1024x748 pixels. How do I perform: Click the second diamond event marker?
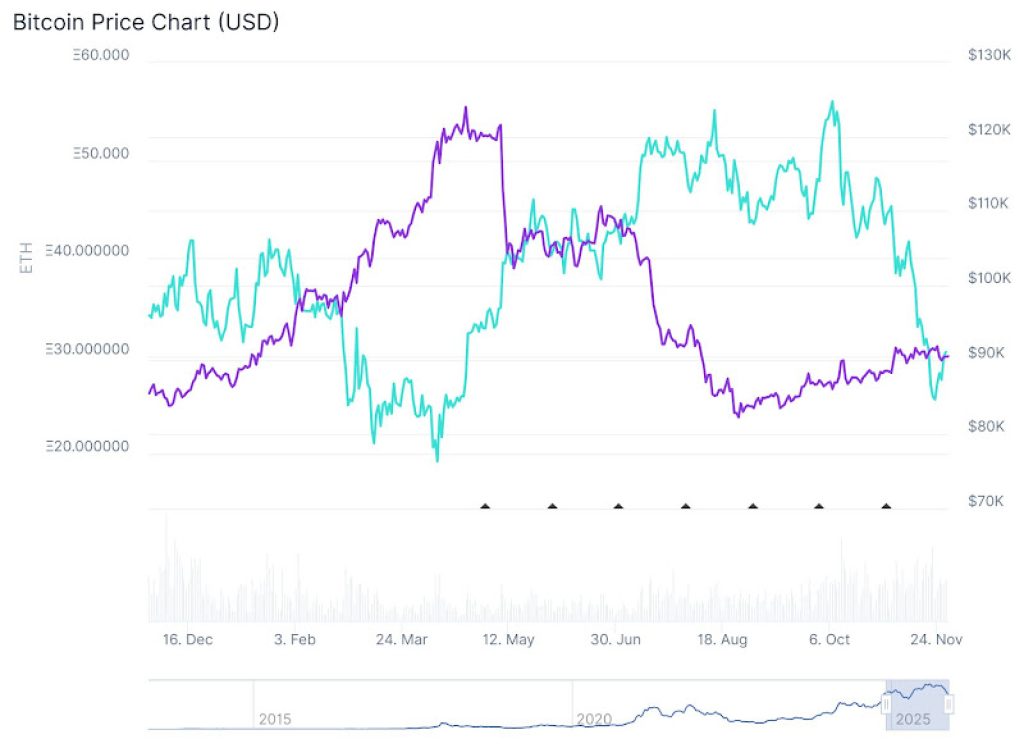click(552, 506)
